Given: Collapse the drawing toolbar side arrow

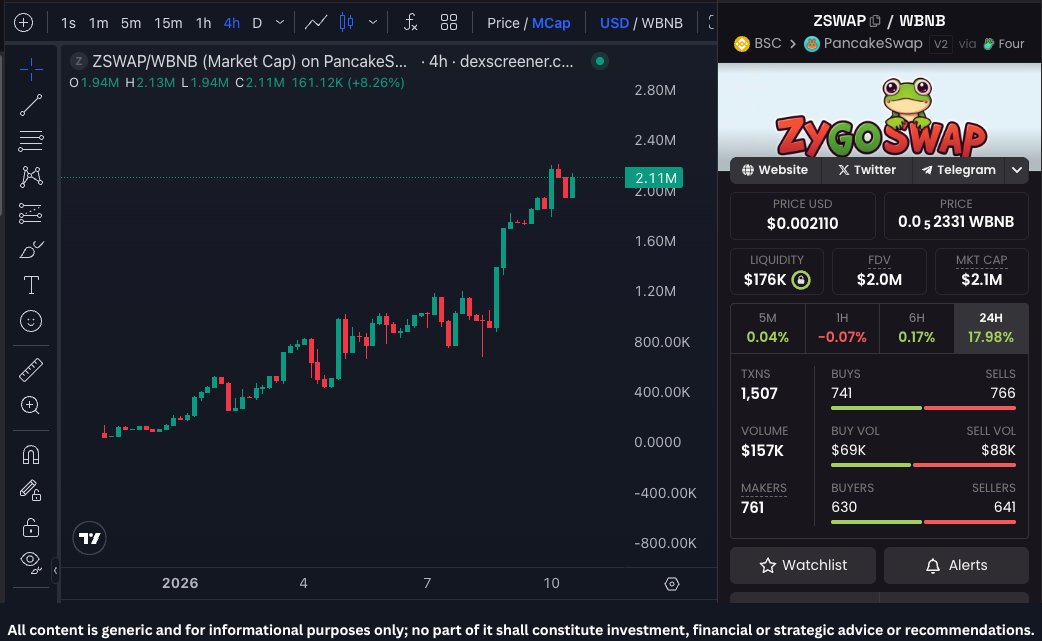Looking at the screenshot, I should (55, 570).
